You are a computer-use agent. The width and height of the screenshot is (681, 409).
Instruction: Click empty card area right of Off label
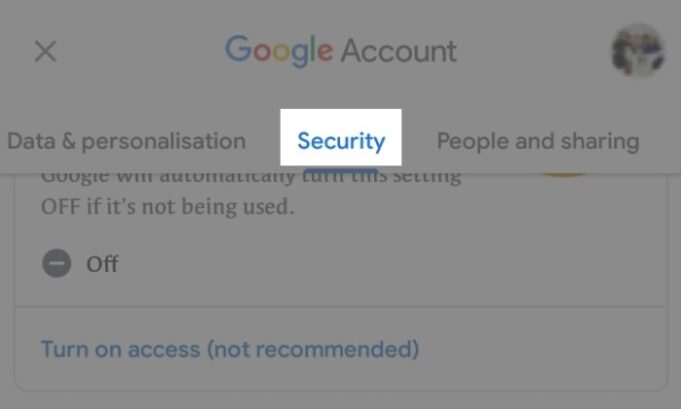pos(391,264)
